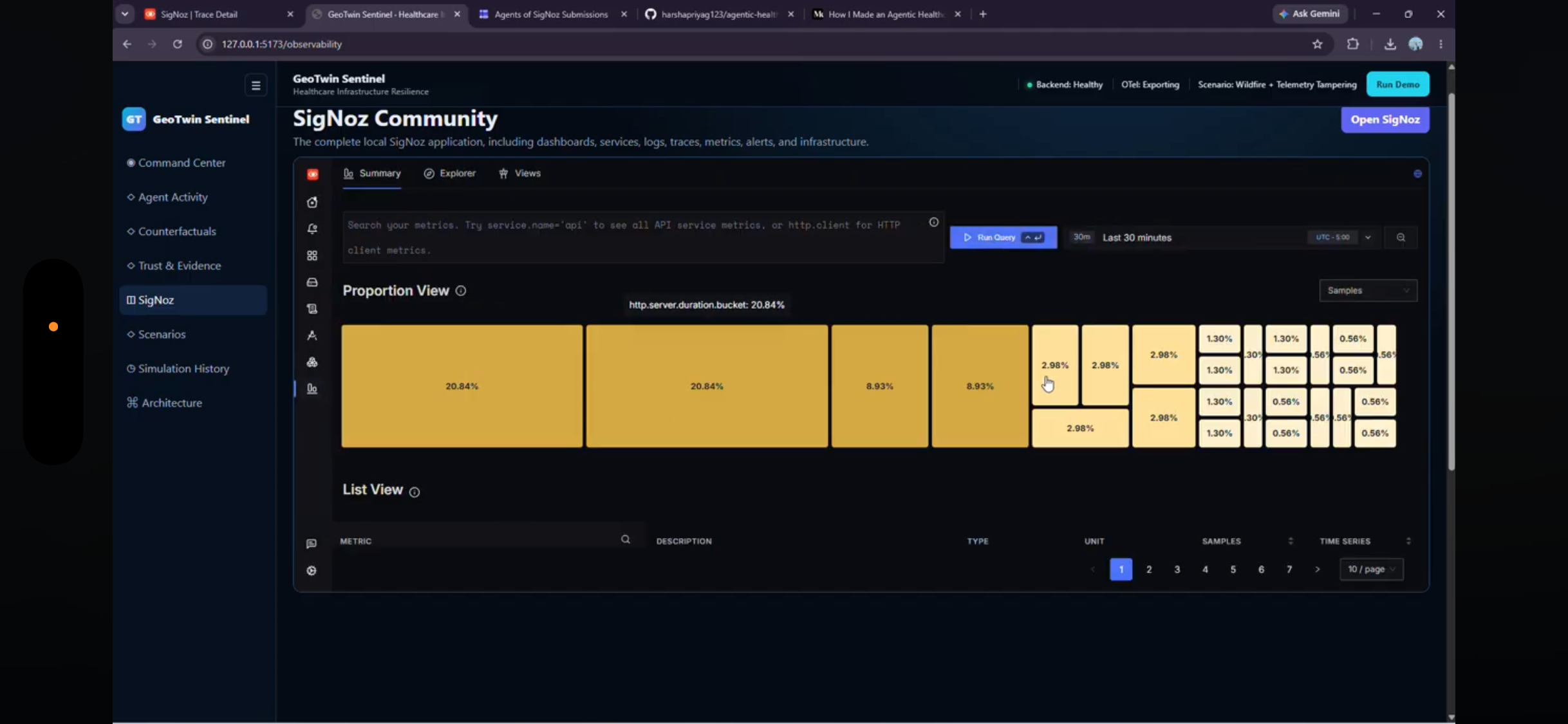The height and width of the screenshot is (724, 1568).
Task: Select the Metrics bar-chart icon in SigNoz sidebar
Action: 312,389
